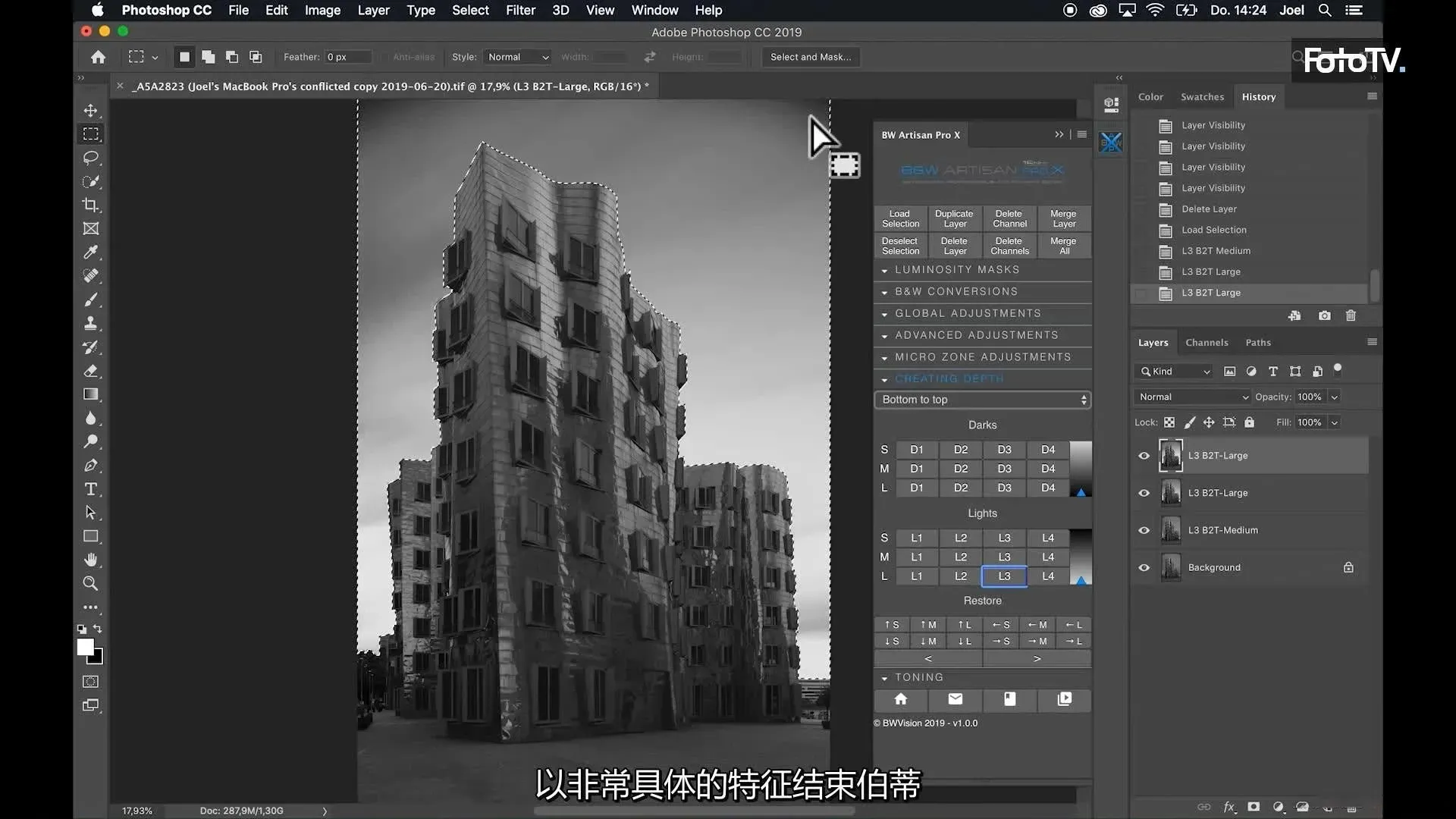Switch to the Channels tab
Image resolution: width=1456 pixels, height=819 pixels.
pyautogui.click(x=1207, y=343)
